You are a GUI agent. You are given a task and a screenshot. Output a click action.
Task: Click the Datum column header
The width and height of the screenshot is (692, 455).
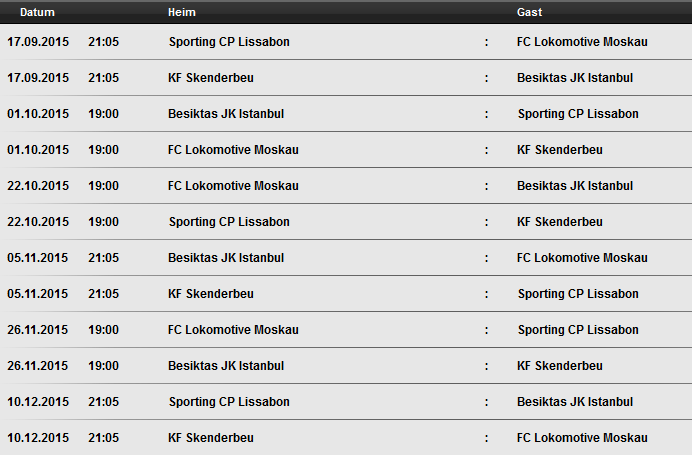click(37, 12)
